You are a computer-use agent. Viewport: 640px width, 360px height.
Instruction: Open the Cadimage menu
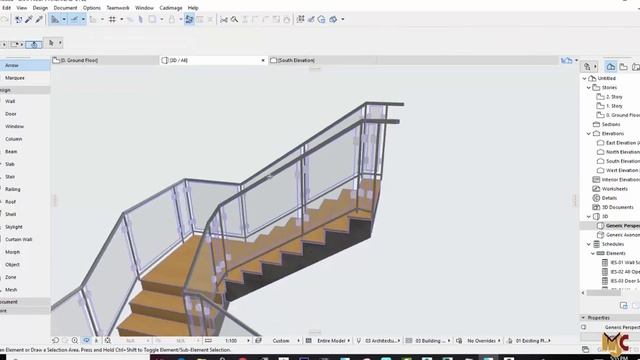tap(171, 8)
